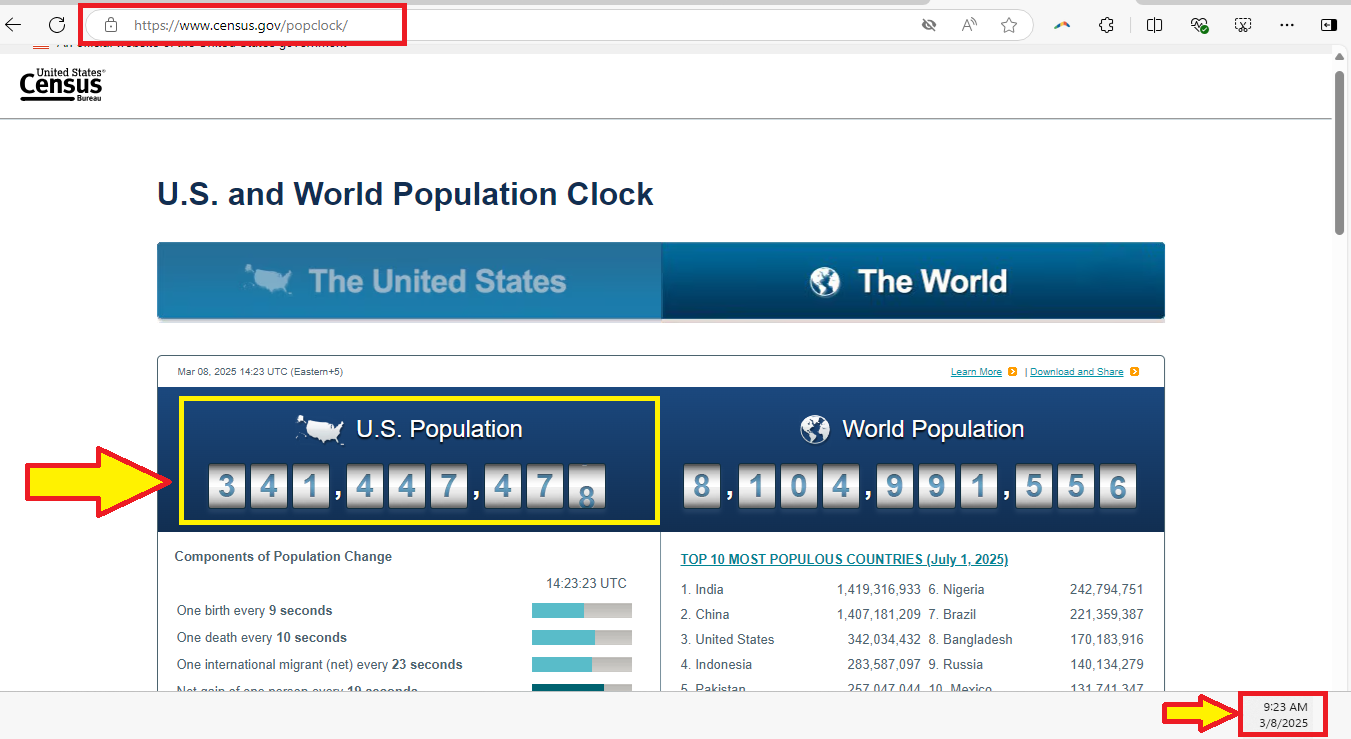The image size is (1351, 739).
Task: Click the One birth every 9 seconds progress bar
Action: pos(582,611)
